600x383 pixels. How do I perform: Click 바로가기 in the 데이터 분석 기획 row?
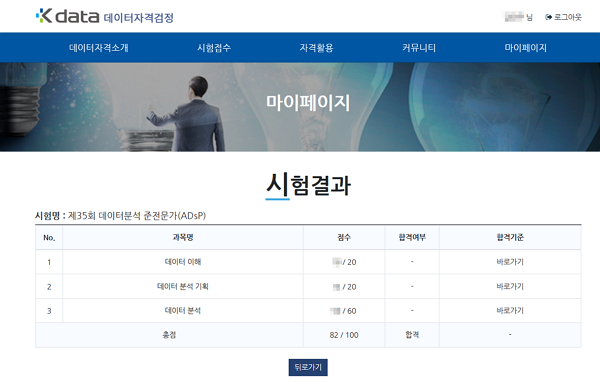click(510, 287)
